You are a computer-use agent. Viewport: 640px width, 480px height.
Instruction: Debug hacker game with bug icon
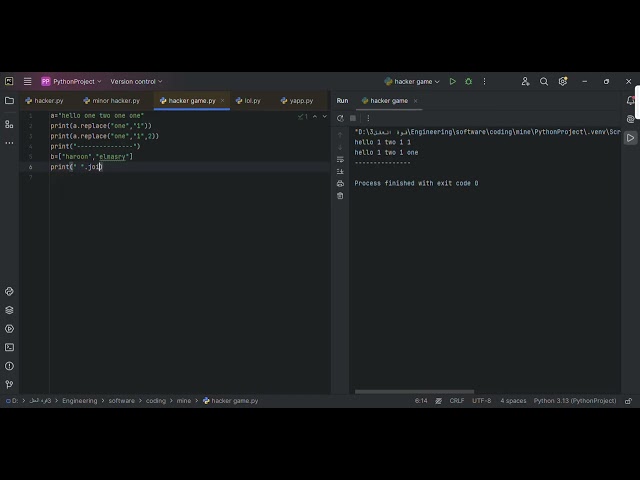tap(469, 82)
